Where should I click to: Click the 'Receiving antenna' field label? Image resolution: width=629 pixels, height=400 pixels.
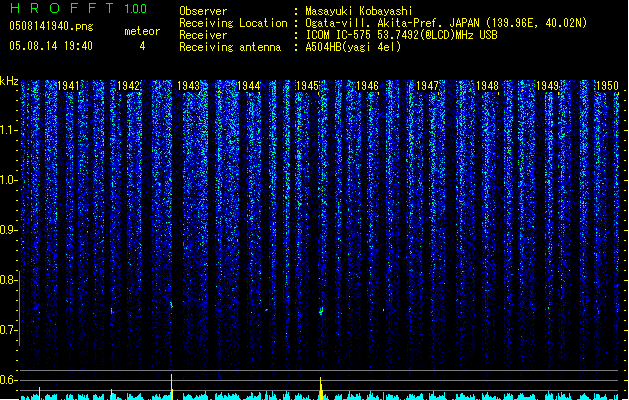point(230,47)
